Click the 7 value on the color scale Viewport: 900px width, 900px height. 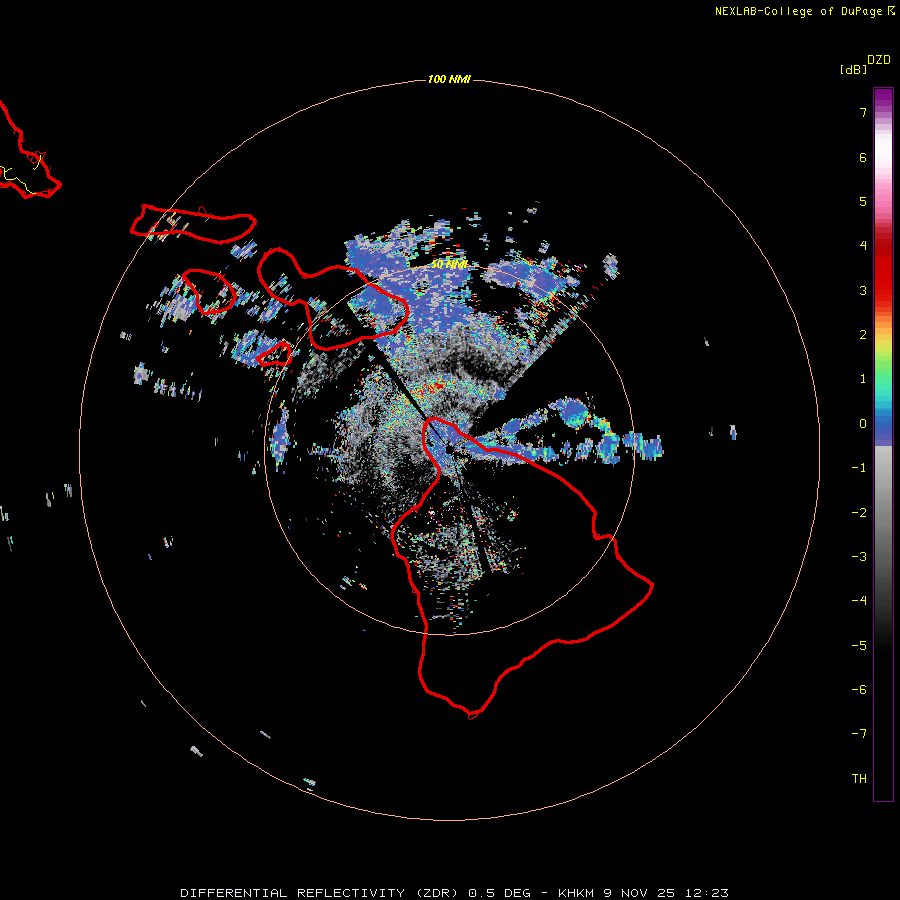click(x=863, y=112)
